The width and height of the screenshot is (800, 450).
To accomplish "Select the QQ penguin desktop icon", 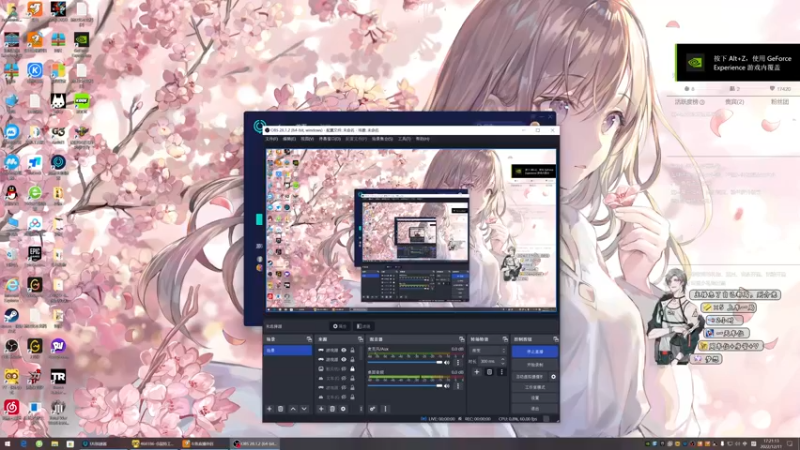I will tap(11, 193).
